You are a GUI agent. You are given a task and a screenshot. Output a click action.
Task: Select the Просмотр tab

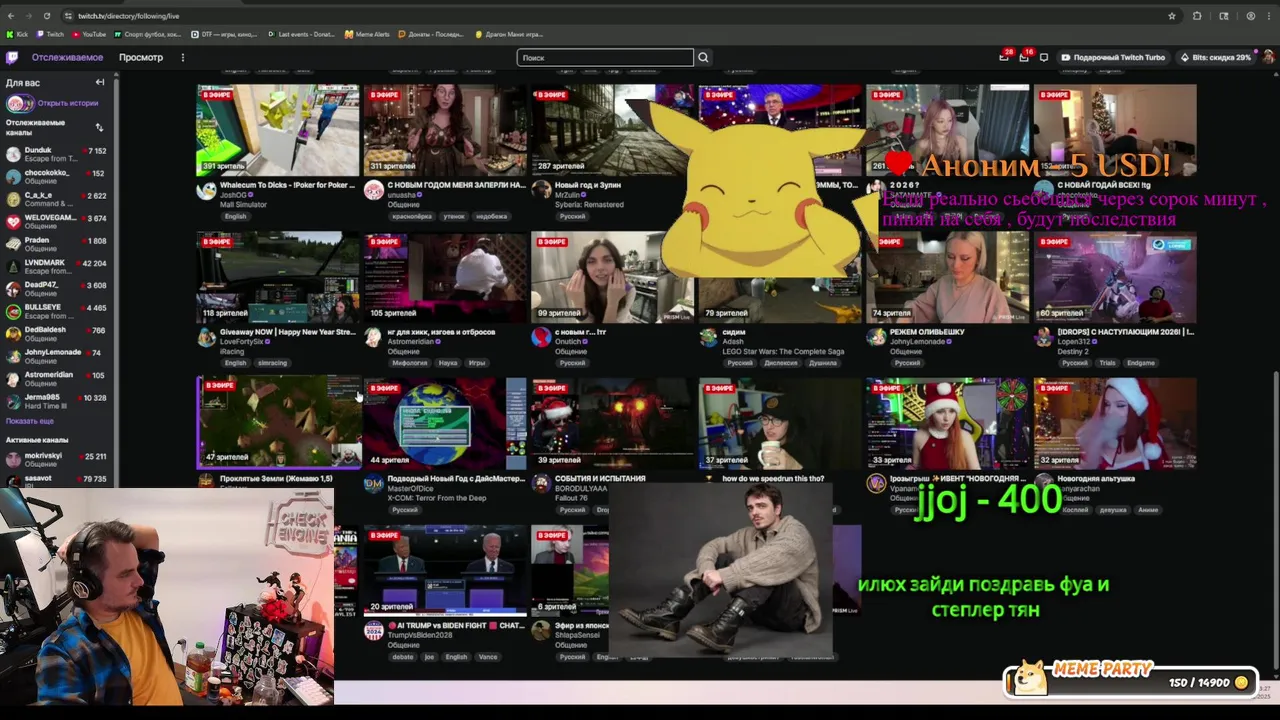point(141,57)
